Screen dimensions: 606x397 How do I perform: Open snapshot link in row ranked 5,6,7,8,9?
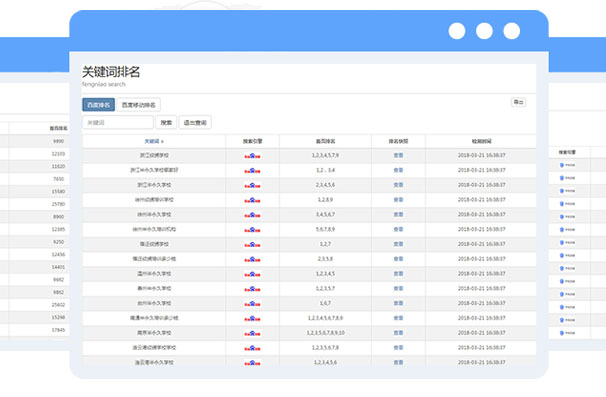(x=398, y=229)
